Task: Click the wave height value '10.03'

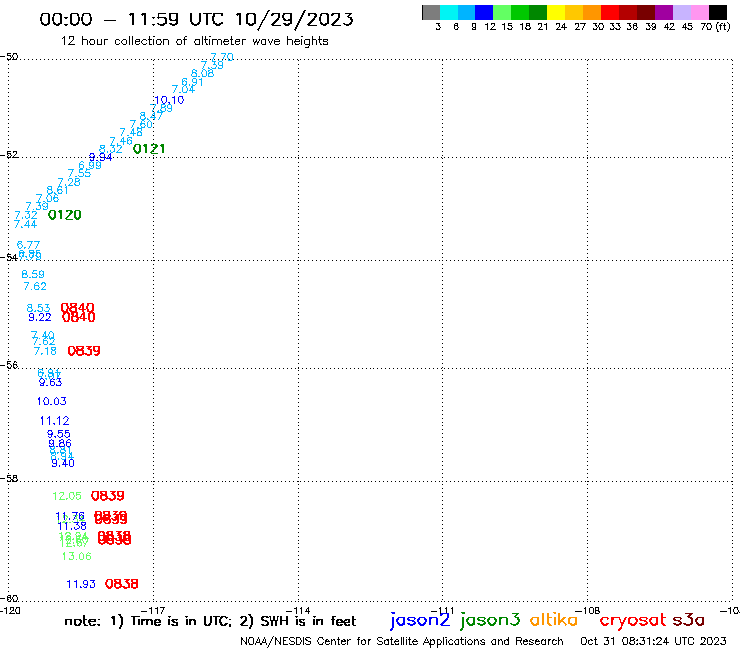Action: [51, 401]
